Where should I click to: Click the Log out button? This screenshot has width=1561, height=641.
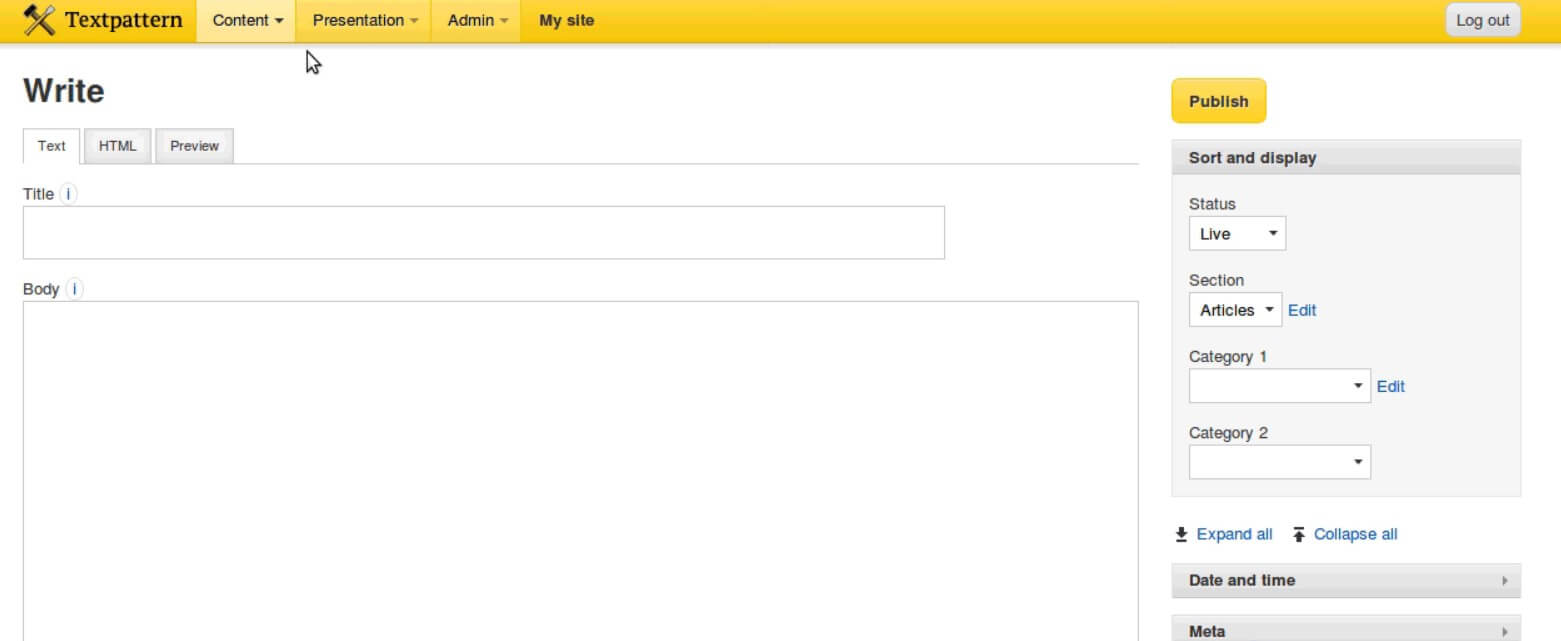[1482, 20]
